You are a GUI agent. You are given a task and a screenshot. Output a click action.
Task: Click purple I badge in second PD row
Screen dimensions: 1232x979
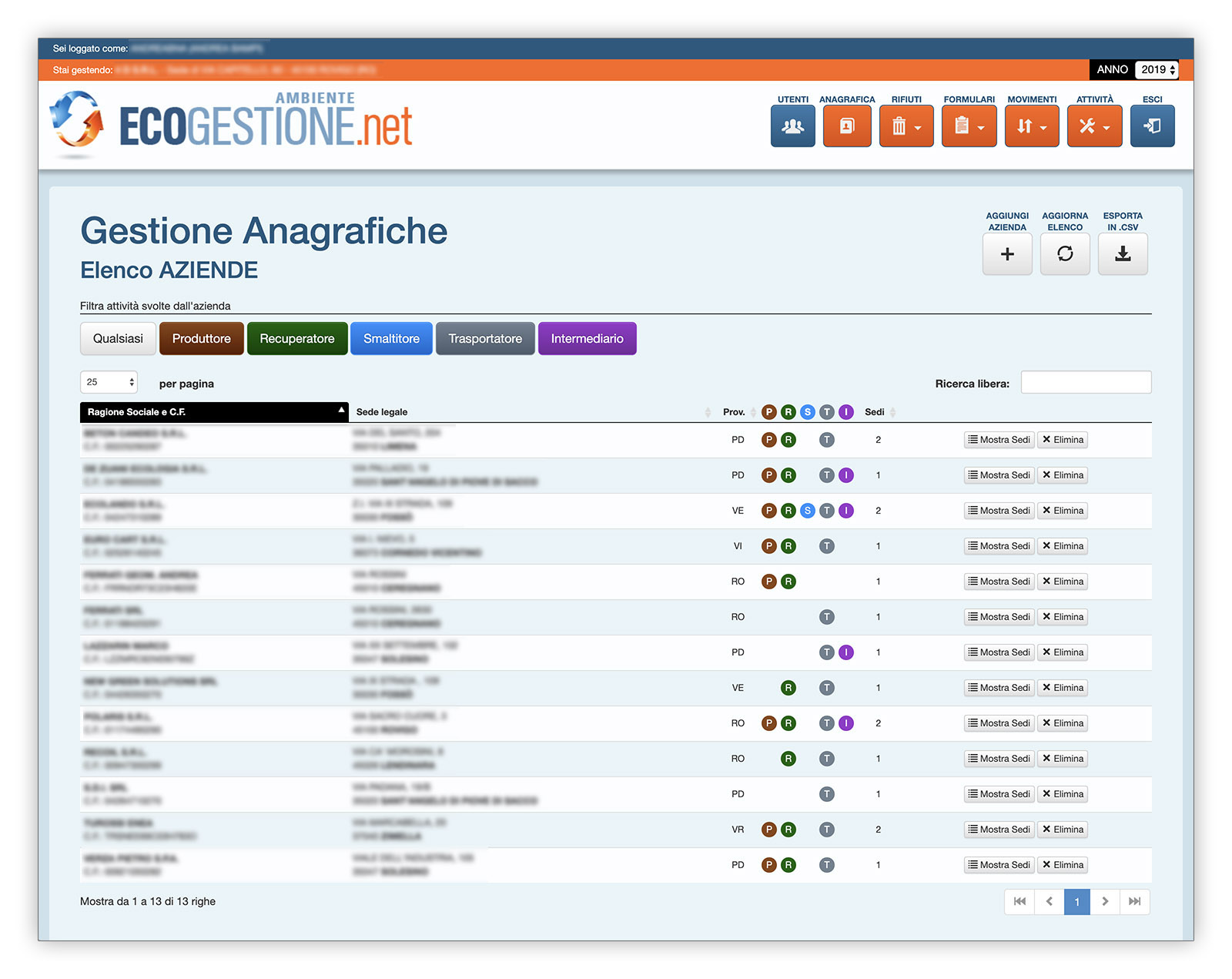[845, 475]
